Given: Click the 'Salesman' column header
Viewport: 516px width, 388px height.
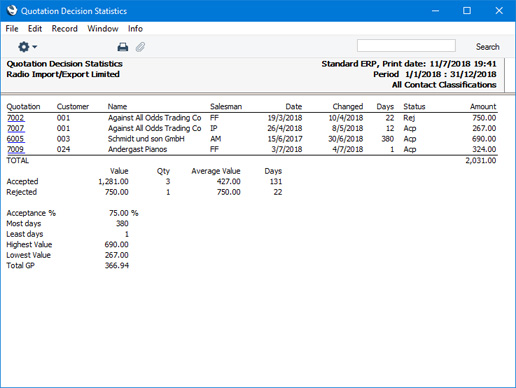Looking at the screenshot, I should pyautogui.click(x=226, y=107).
